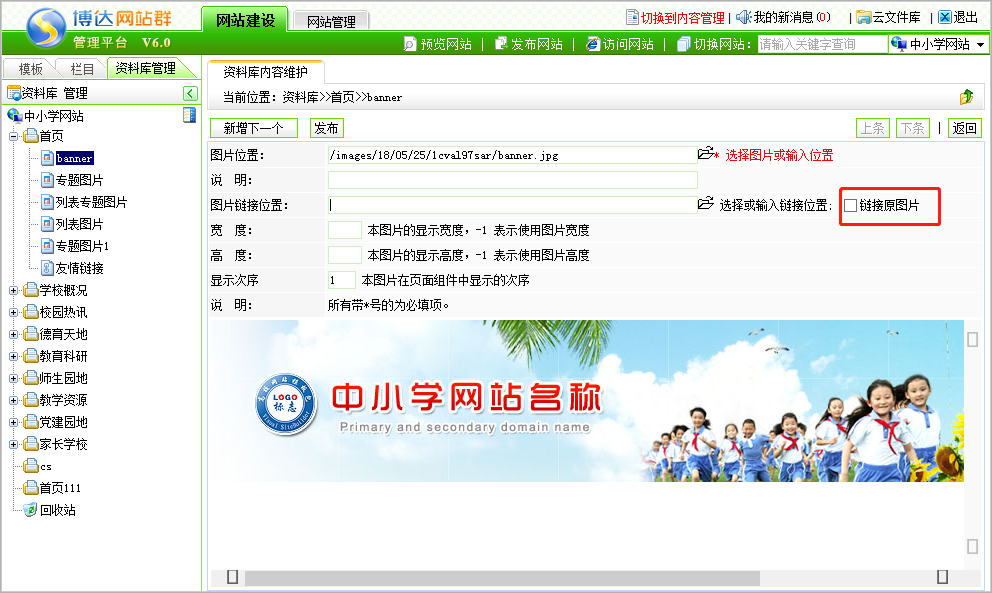Expand the 教育科研 tree node

(x=14, y=356)
